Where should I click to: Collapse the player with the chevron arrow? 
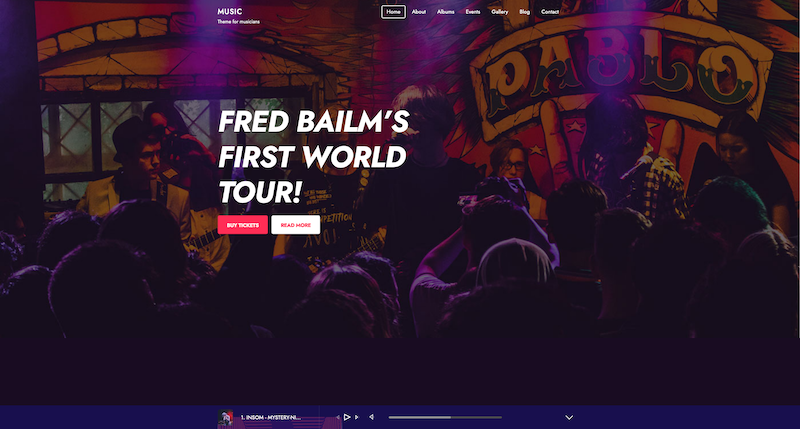pos(569,417)
